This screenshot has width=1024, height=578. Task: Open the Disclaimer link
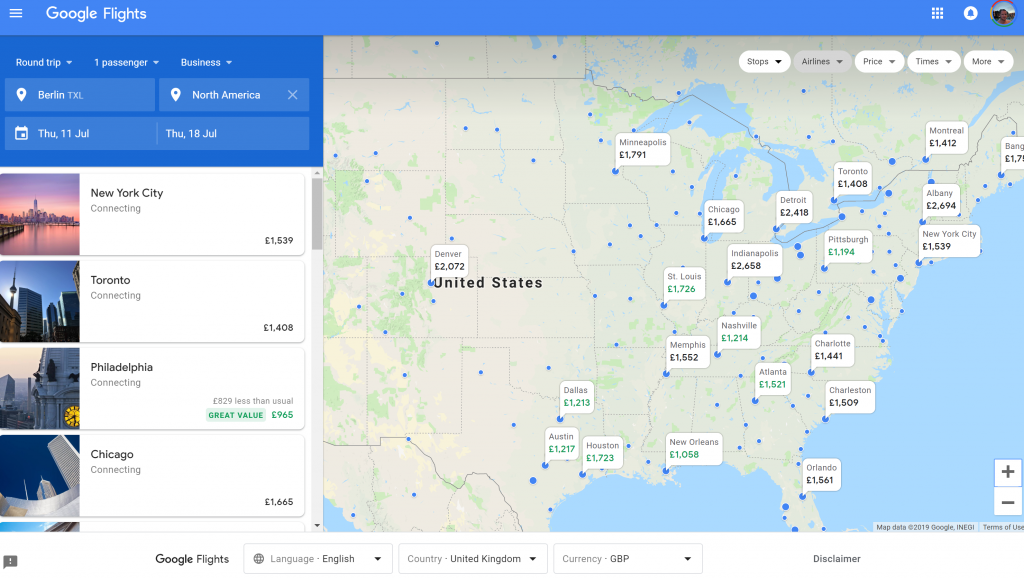[x=837, y=559]
